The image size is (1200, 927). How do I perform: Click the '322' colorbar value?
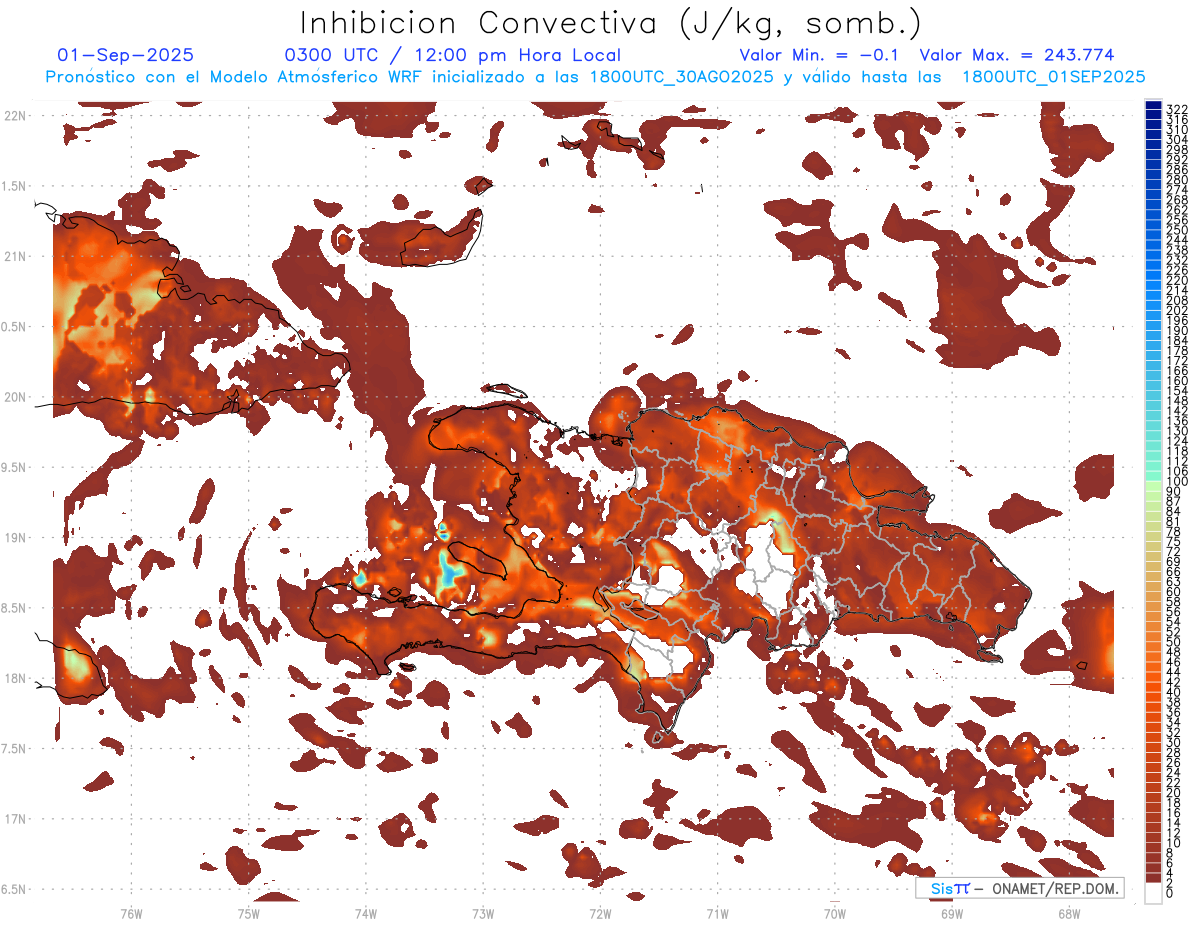pyautogui.click(x=1176, y=109)
